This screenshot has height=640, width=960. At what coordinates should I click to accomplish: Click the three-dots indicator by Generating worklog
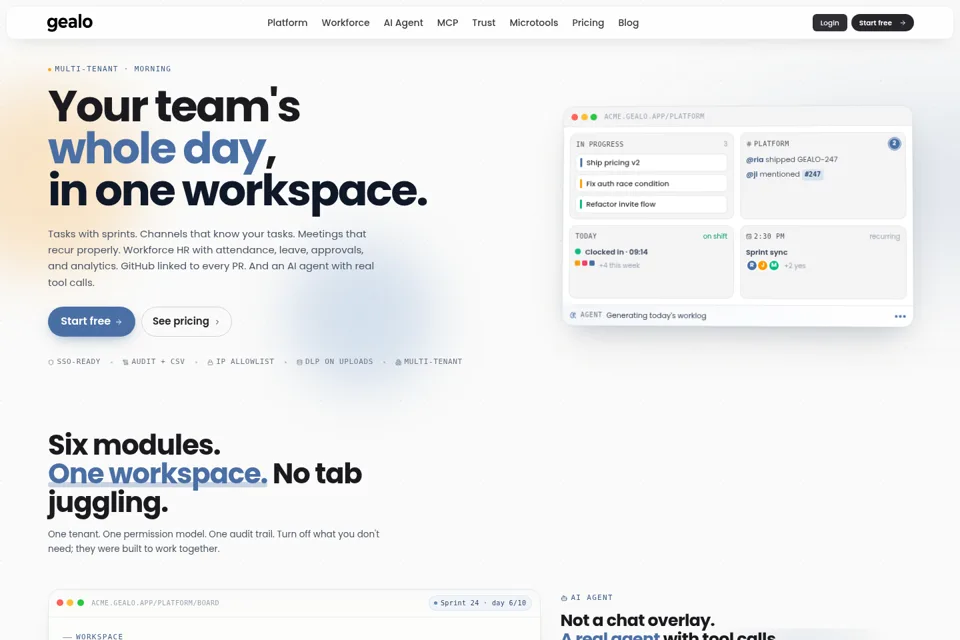tap(900, 317)
